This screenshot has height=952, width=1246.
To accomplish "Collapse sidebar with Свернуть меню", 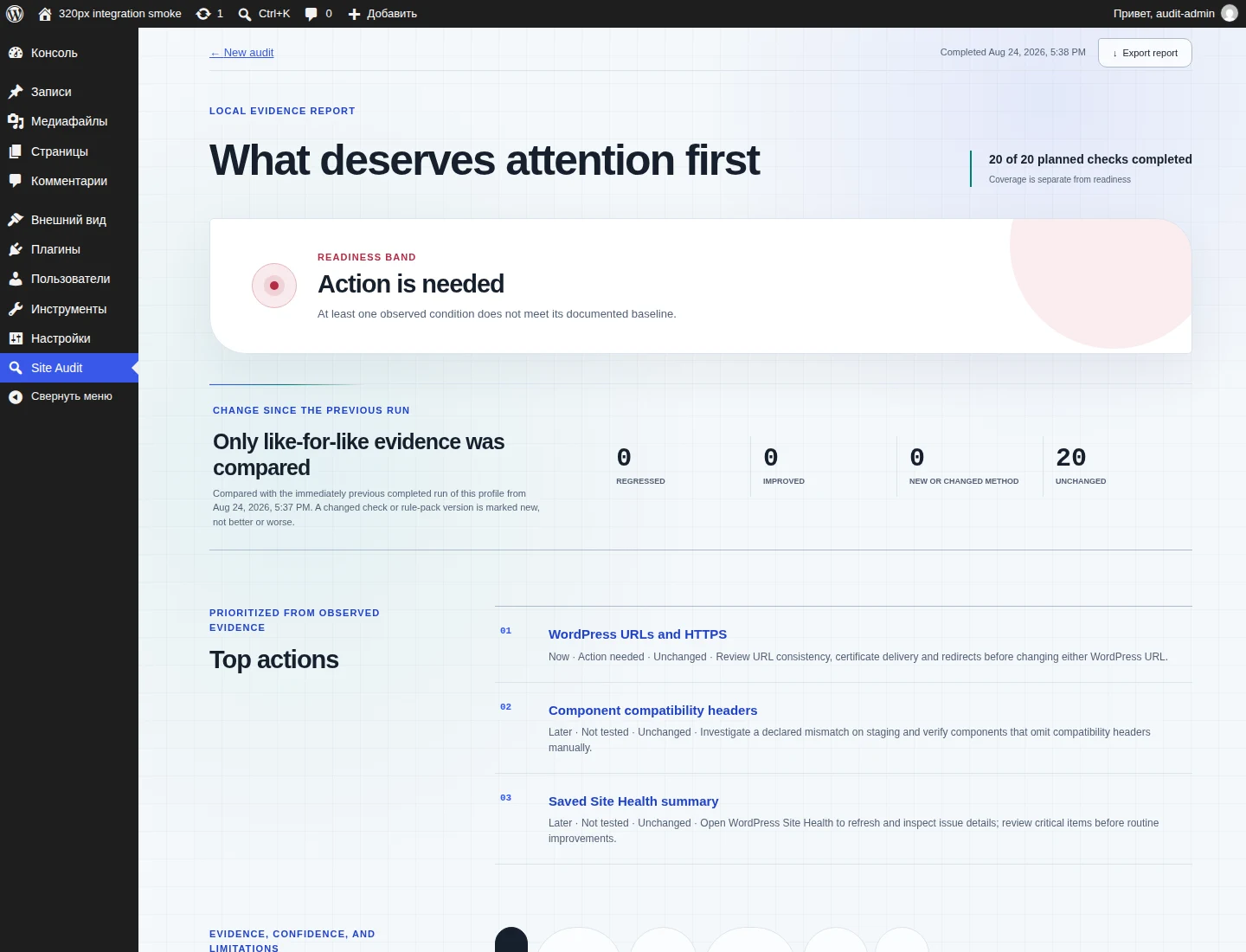I will 69,396.
